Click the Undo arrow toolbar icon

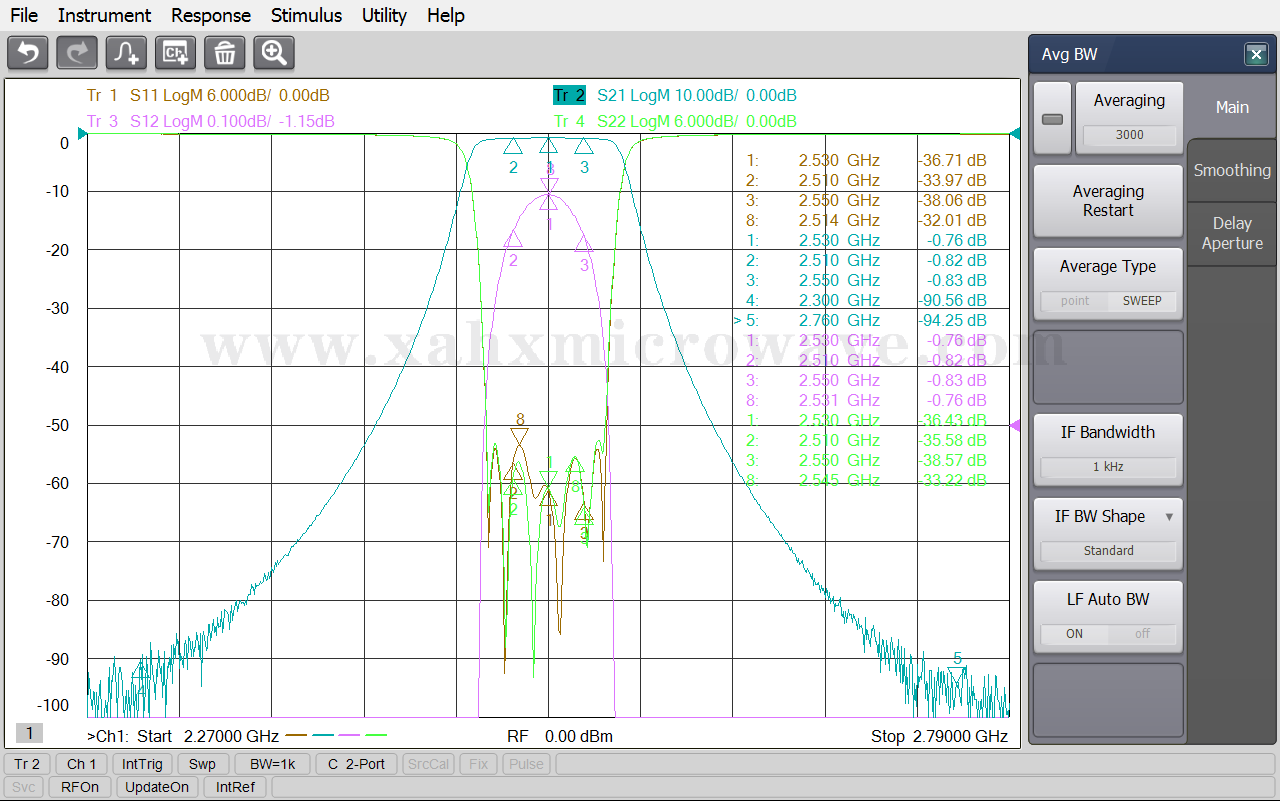click(28, 53)
